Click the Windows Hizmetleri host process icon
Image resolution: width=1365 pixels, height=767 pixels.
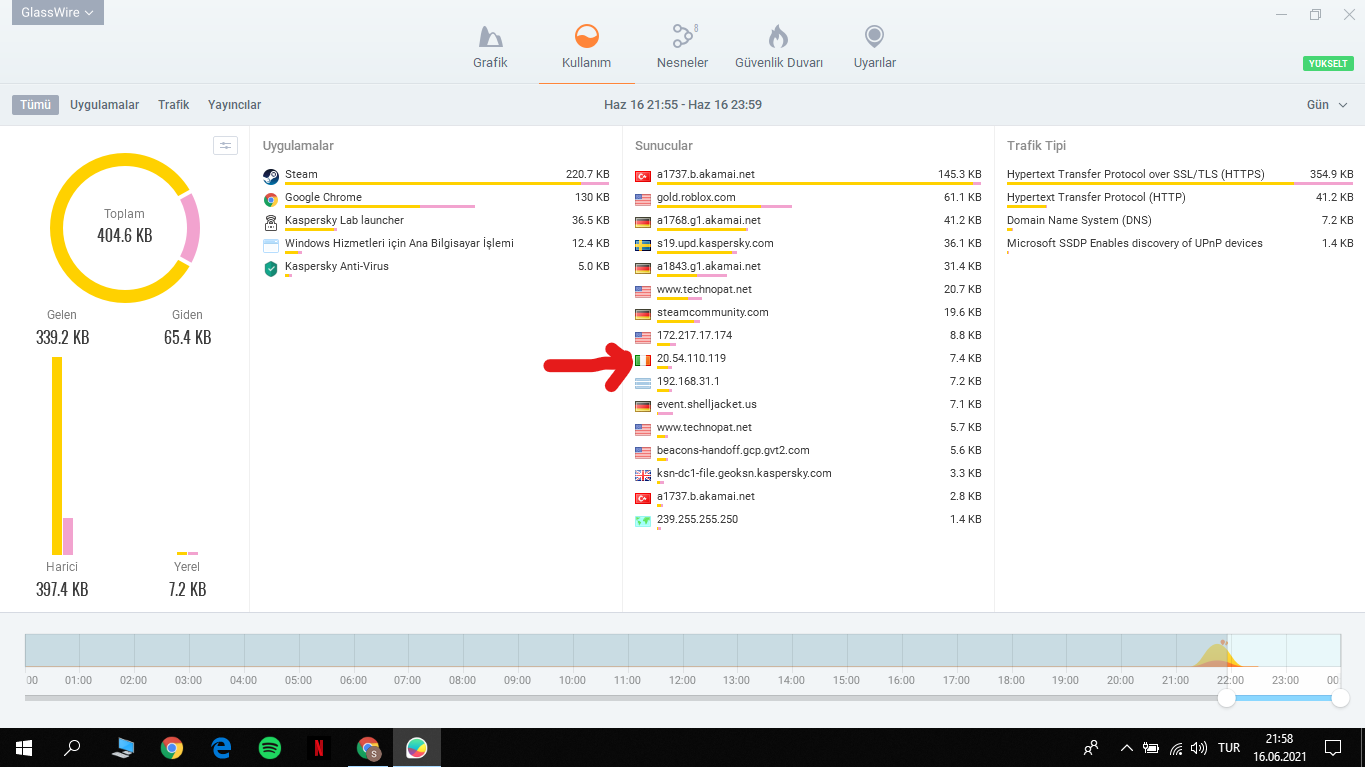[x=271, y=245]
